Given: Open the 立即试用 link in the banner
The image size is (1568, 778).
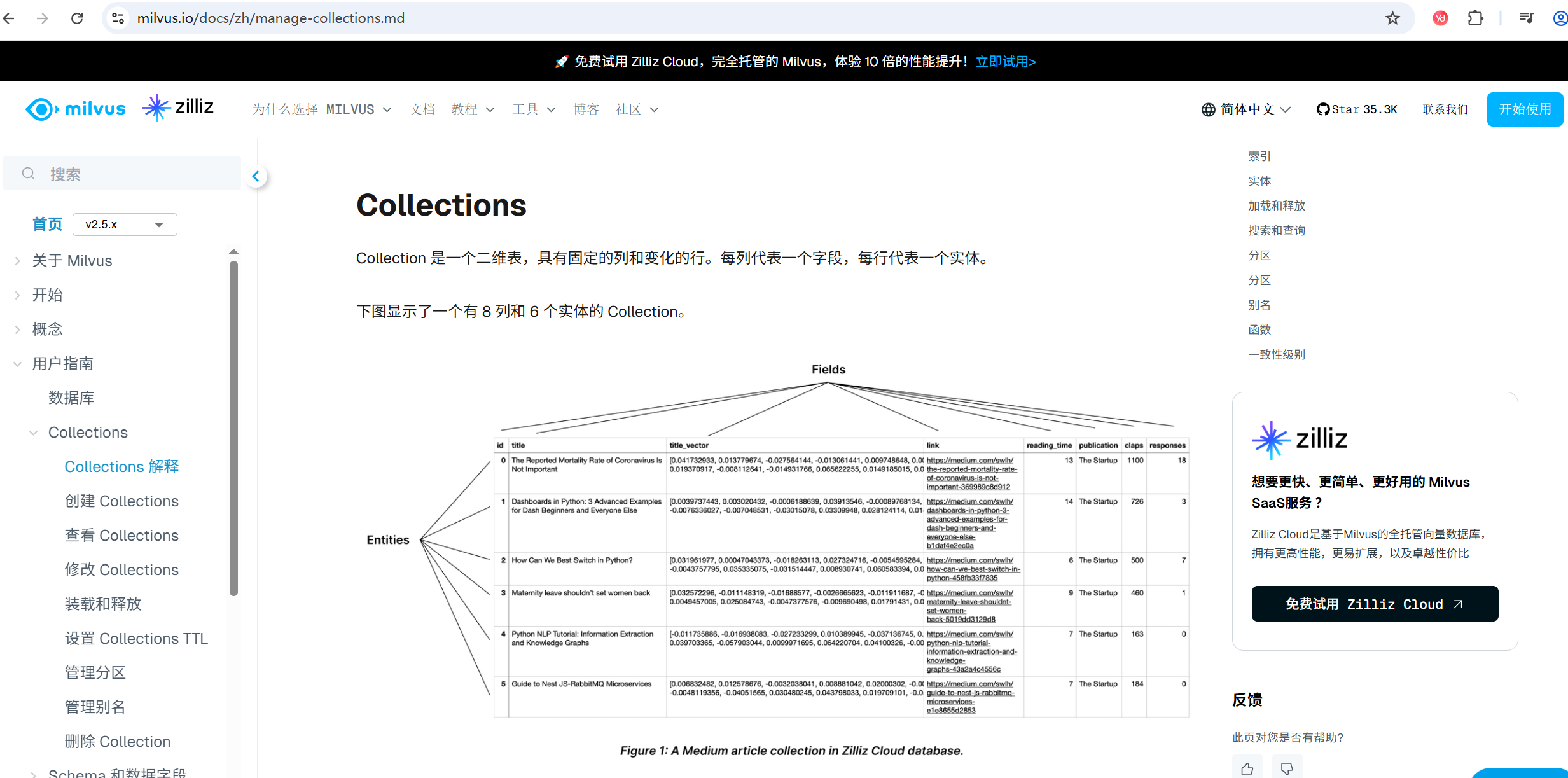Looking at the screenshot, I should [x=1005, y=61].
